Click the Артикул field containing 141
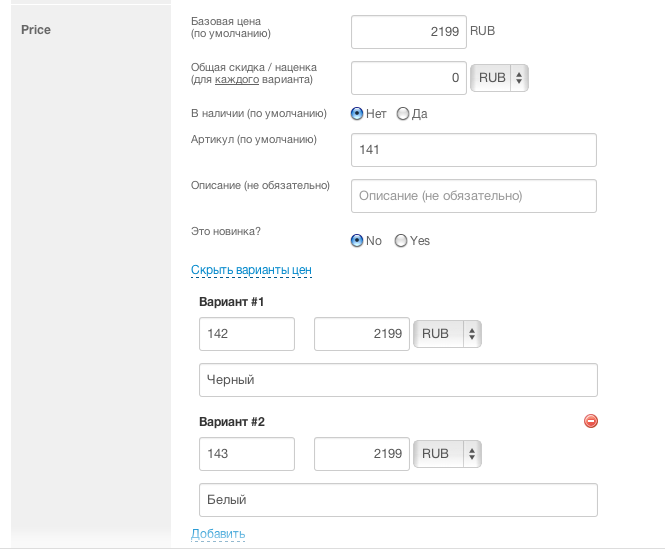 coord(474,150)
